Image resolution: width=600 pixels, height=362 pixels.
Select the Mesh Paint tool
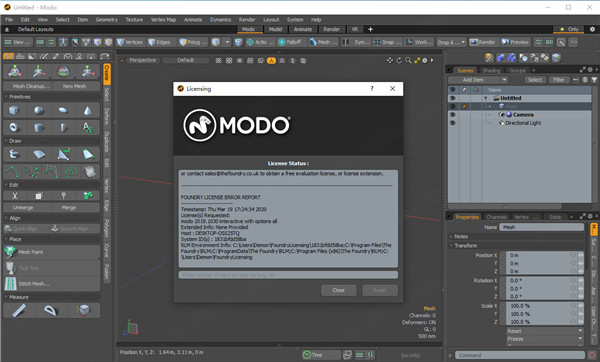click(52, 252)
